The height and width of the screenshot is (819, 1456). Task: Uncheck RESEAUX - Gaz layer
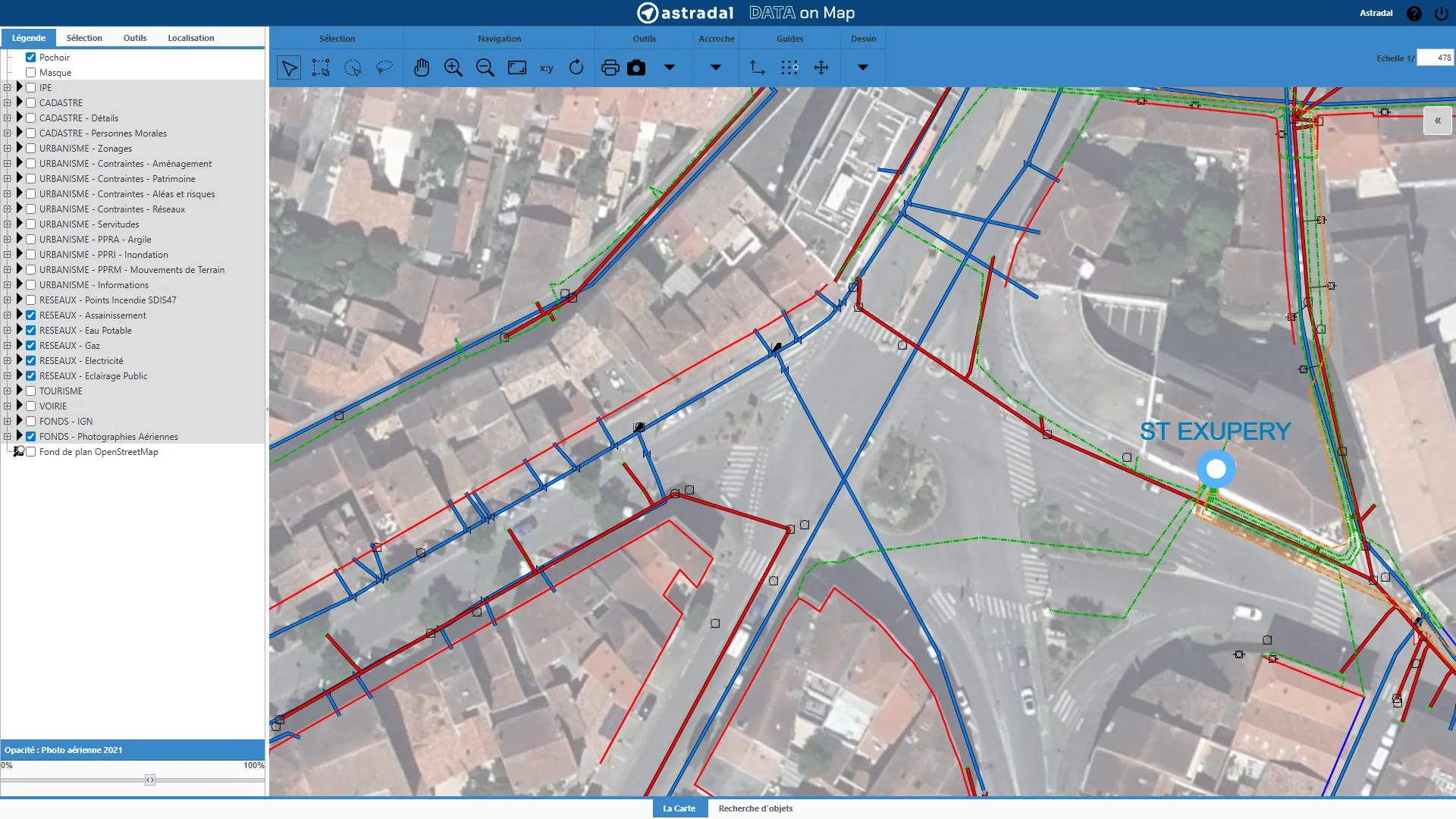click(x=31, y=346)
